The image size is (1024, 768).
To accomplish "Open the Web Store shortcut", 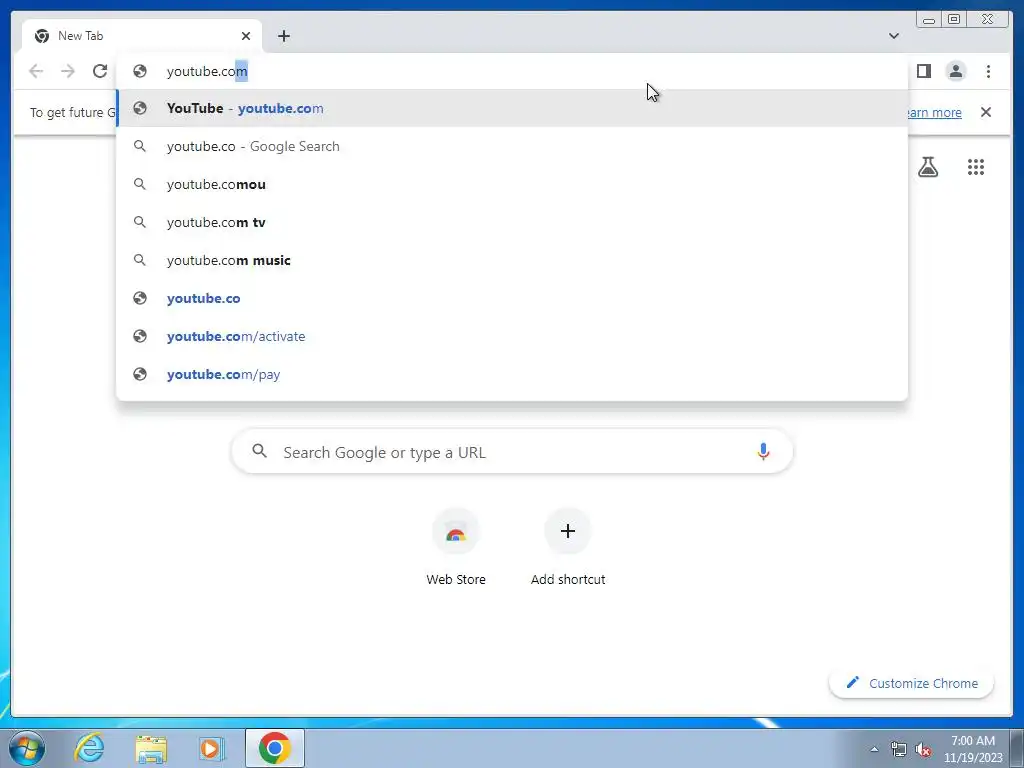I will coord(456,547).
